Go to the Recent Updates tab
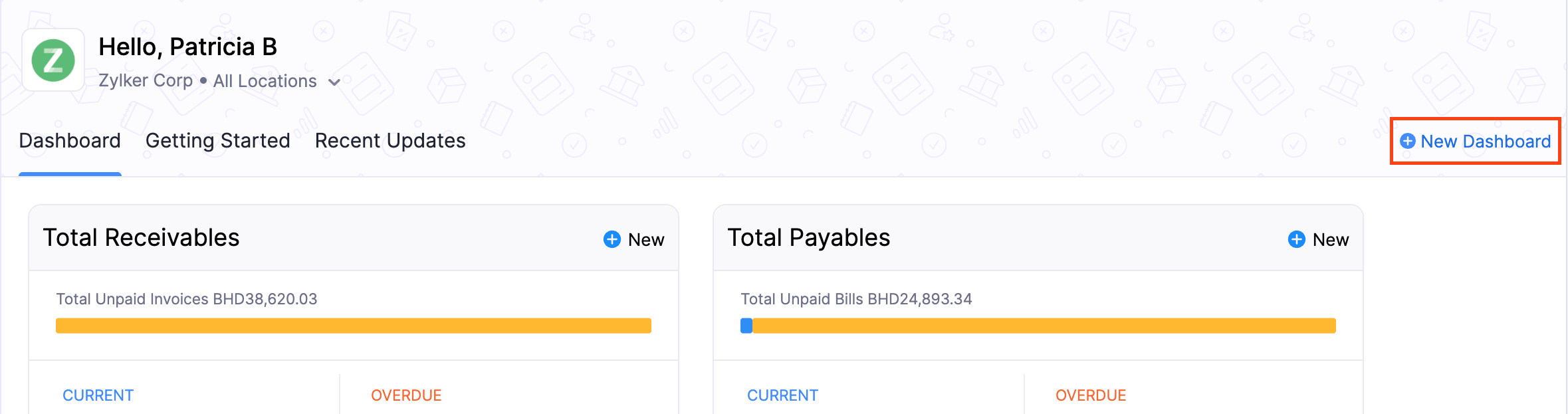 (x=390, y=141)
